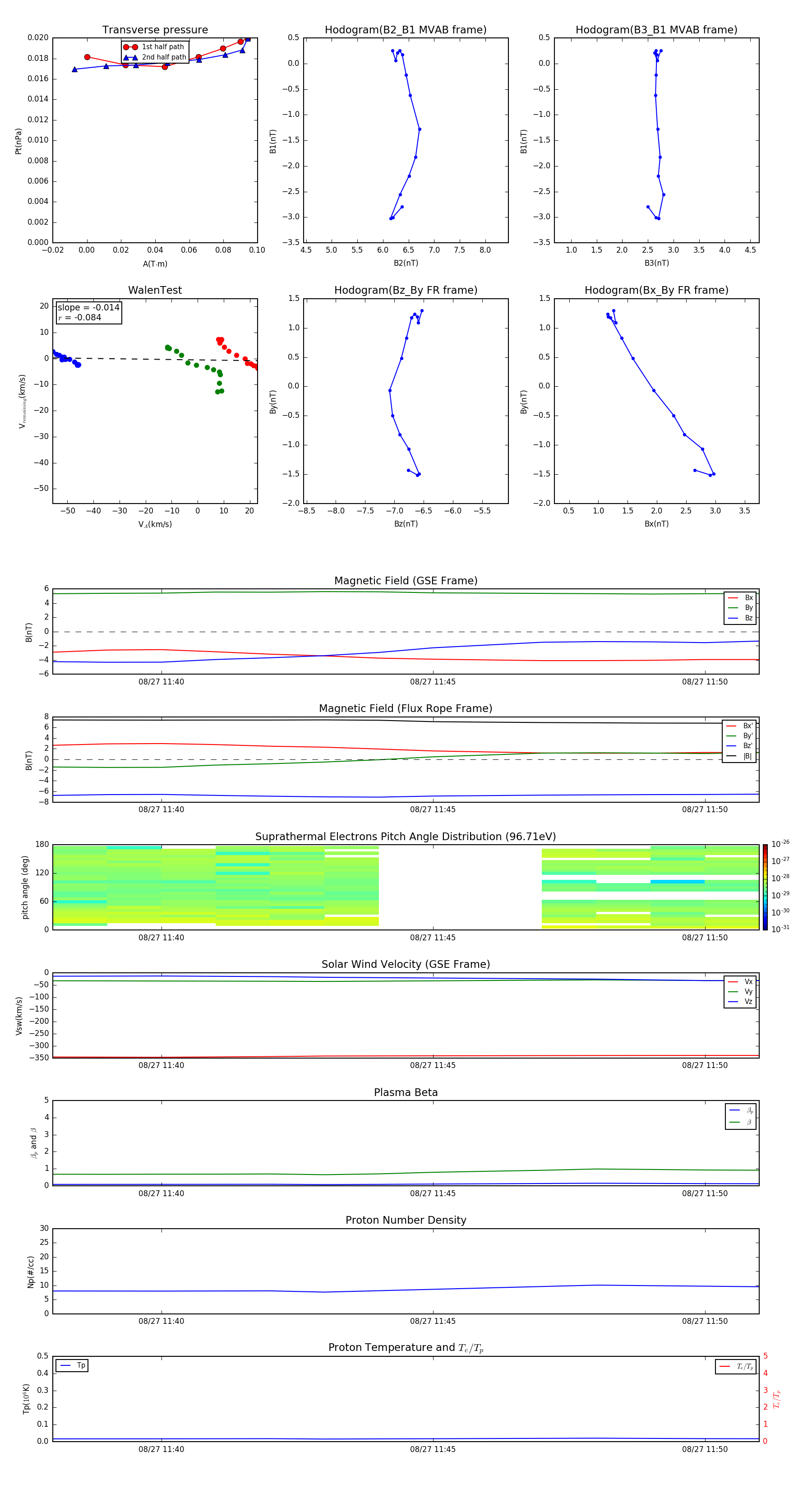Click the 'V_A(km/s)' x-axis label
812x1489 pixels.
(155, 524)
